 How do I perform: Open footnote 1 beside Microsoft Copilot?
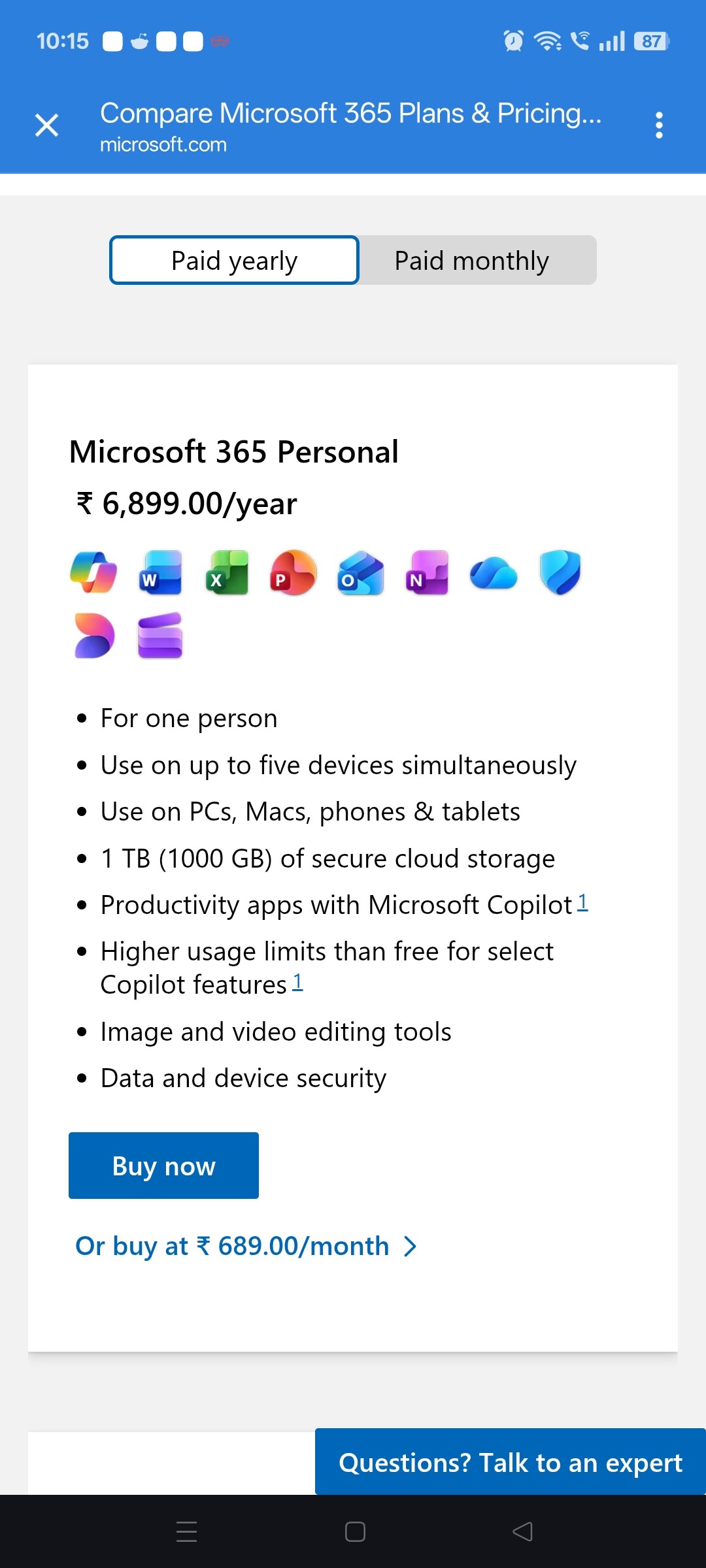(x=582, y=903)
